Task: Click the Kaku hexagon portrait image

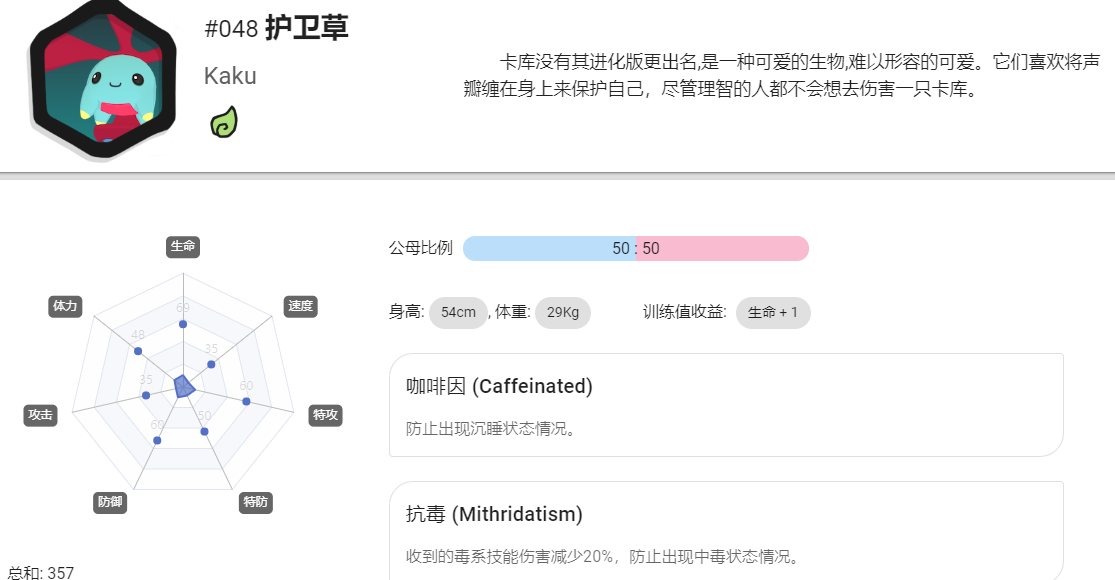Action: pyautogui.click(x=102, y=80)
